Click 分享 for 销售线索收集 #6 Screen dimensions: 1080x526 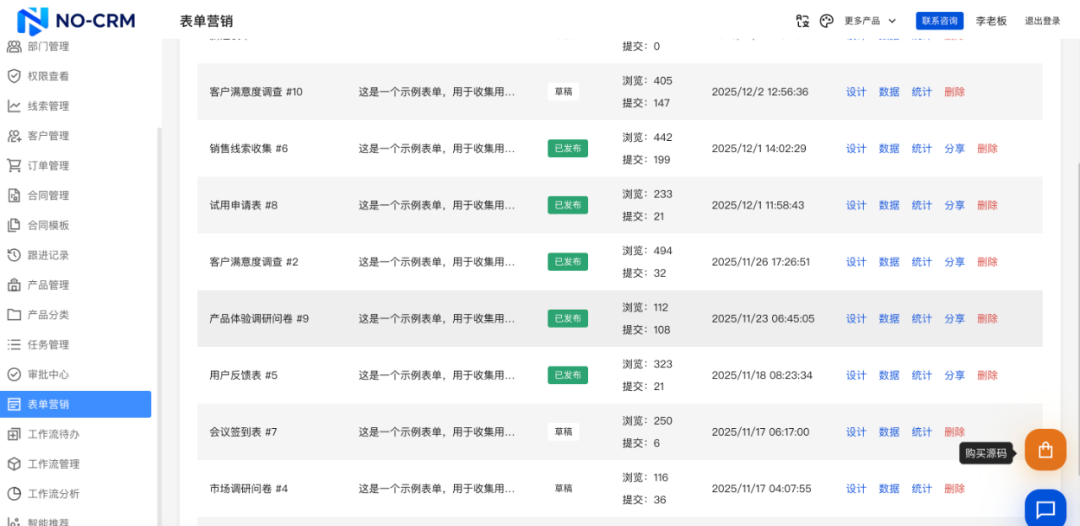955,148
